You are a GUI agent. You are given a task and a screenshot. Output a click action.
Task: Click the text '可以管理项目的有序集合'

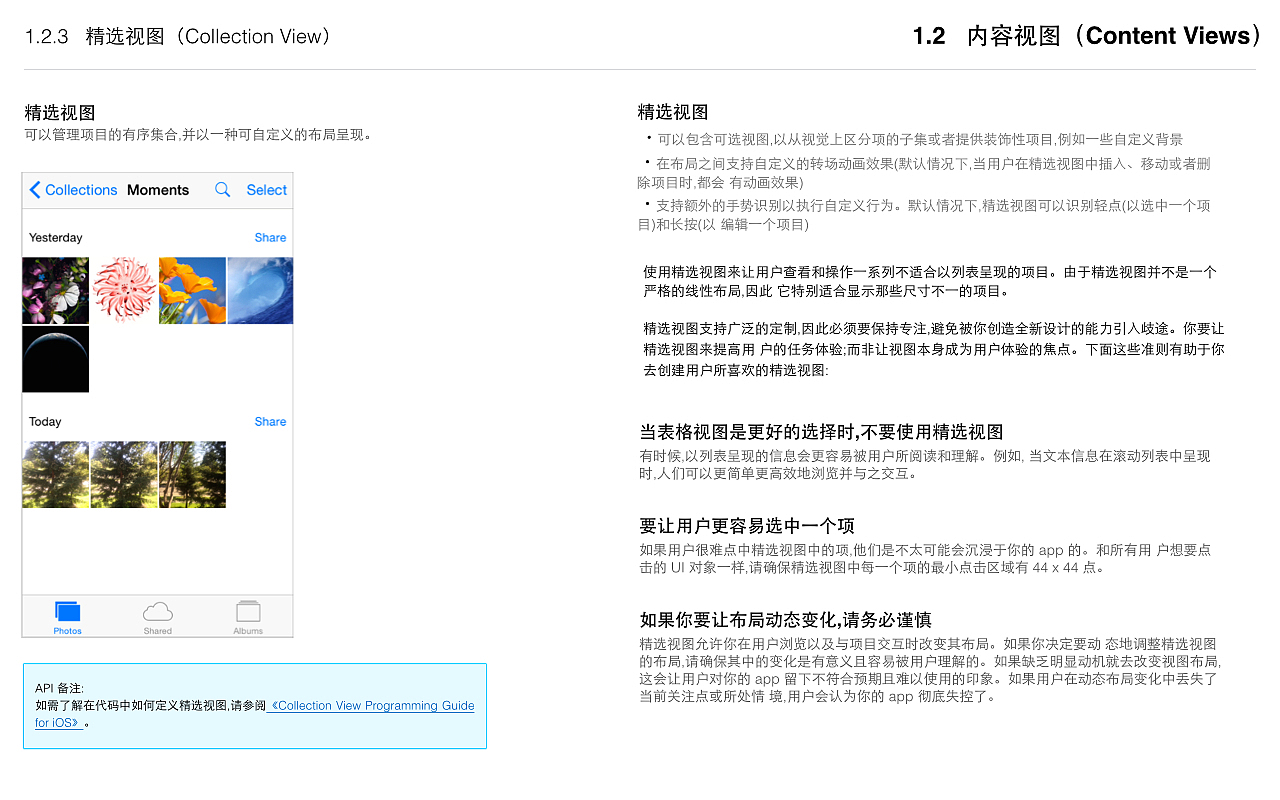[x=101, y=134]
